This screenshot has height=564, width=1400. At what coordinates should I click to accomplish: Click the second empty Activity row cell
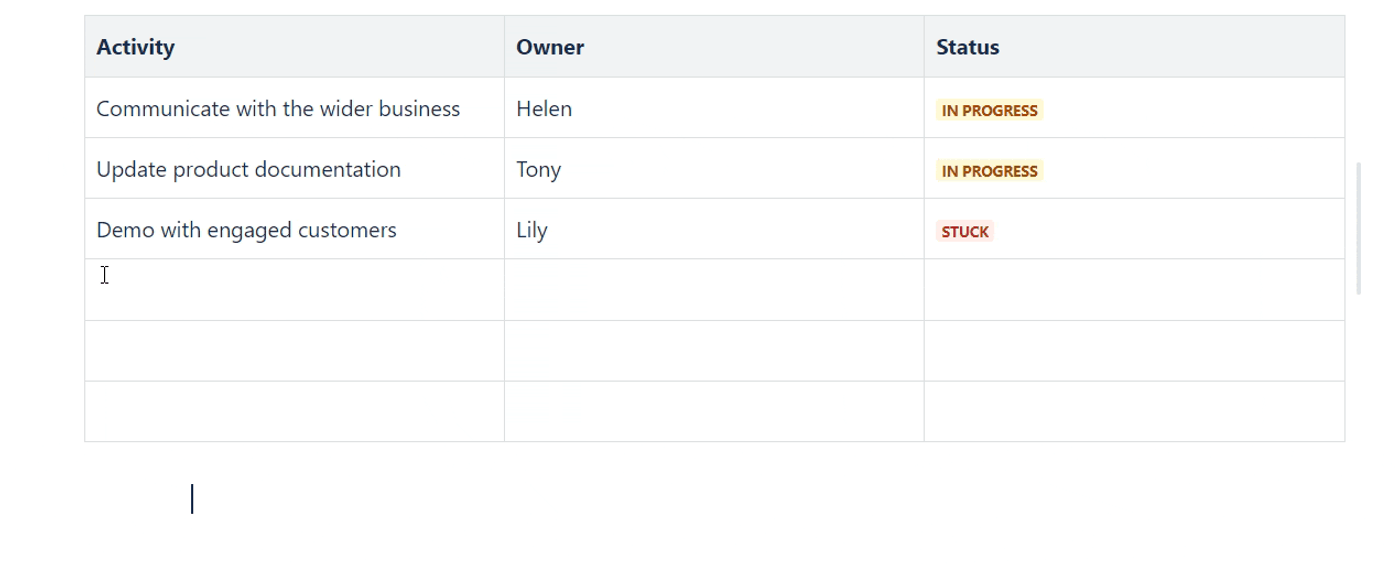[x=294, y=351]
